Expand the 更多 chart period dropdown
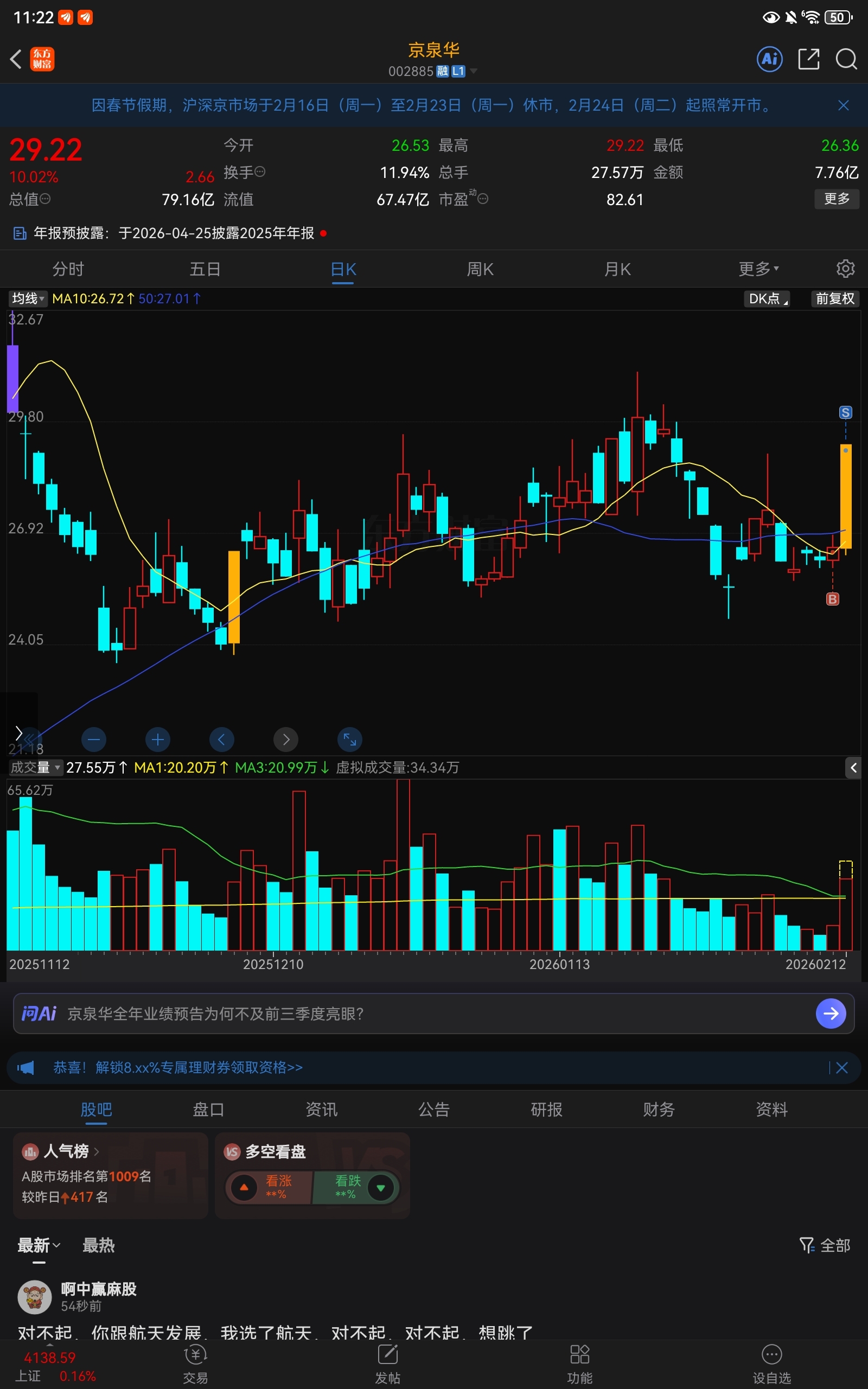 758,269
